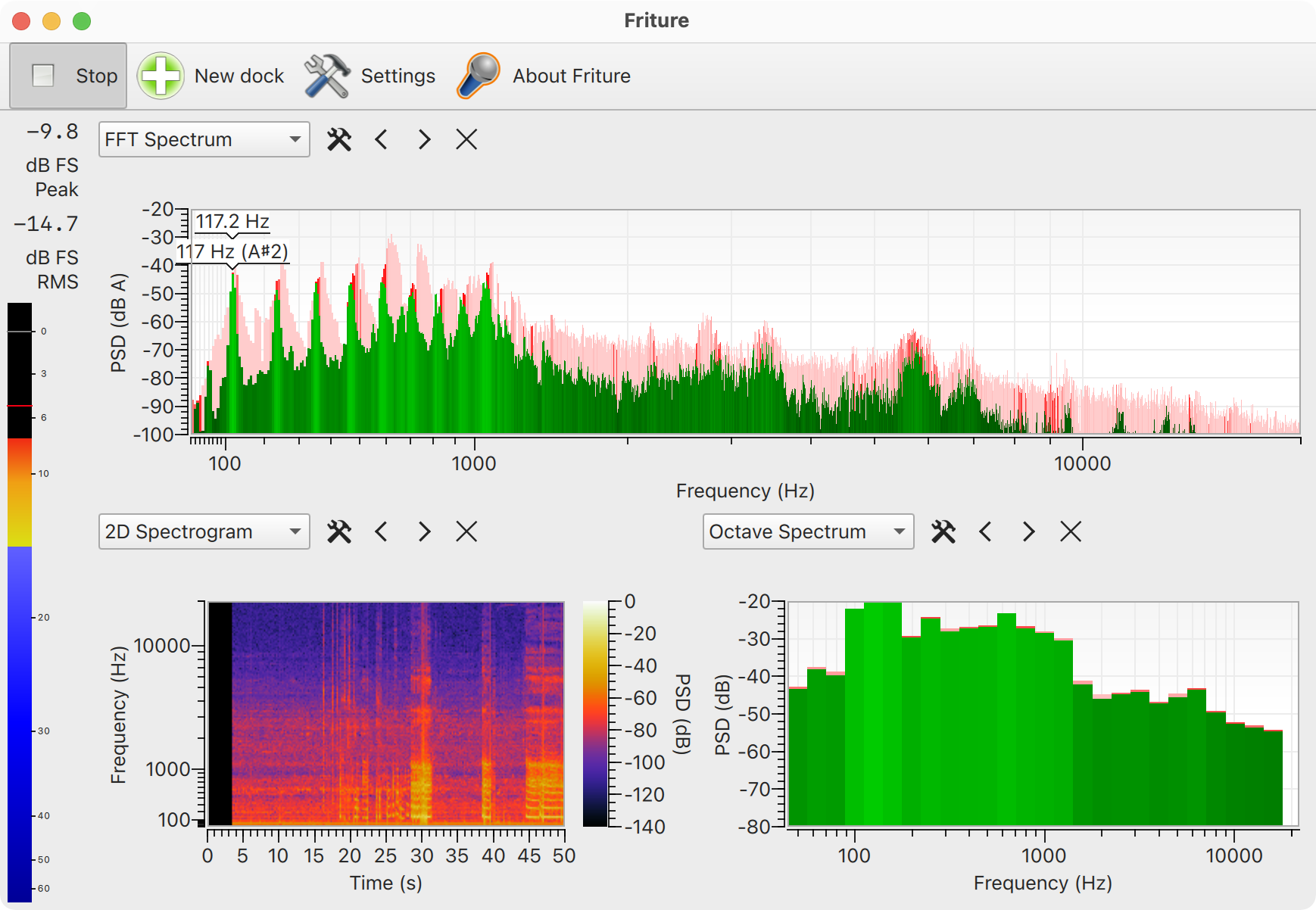
Task: Move 2D Spectrogram dock to next position
Action: [424, 531]
